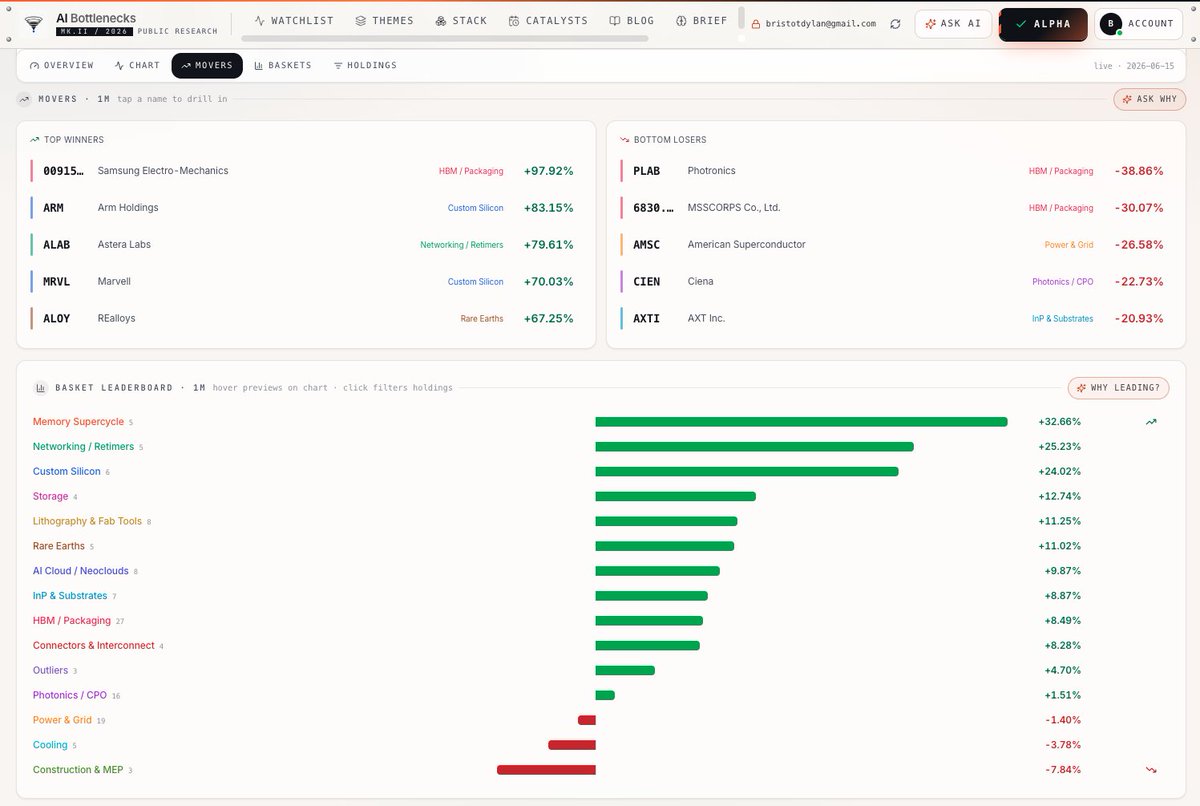Click the Photonics / CPO basket label
This screenshot has width=1200, height=806.
point(70,696)
